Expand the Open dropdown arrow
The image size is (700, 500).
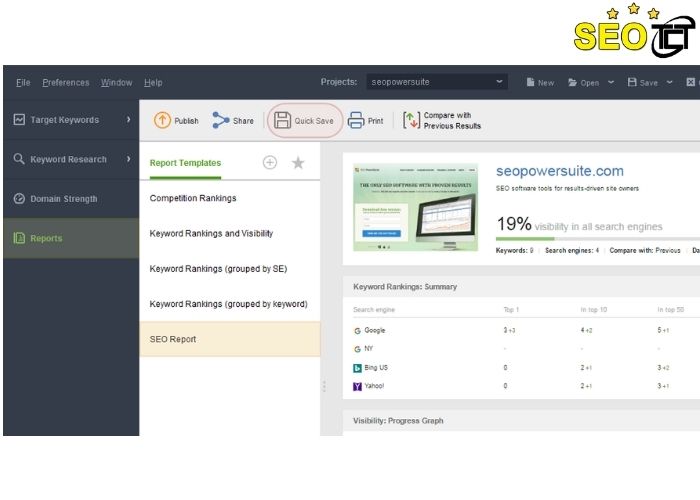point(611,82)
